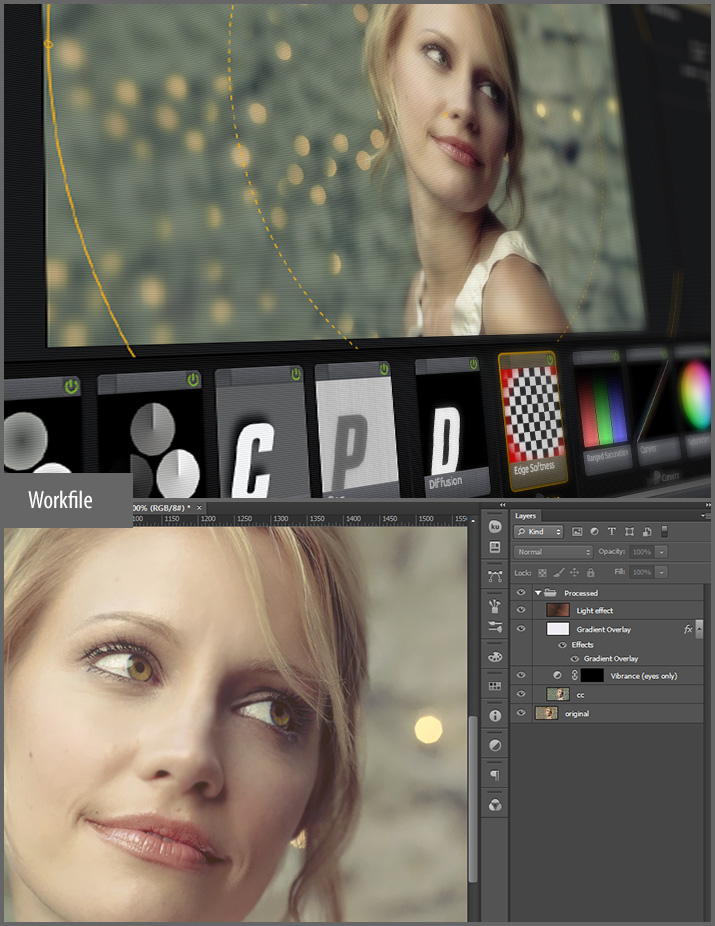
Task: Open the Kuler panel icon
Action: 494,526
